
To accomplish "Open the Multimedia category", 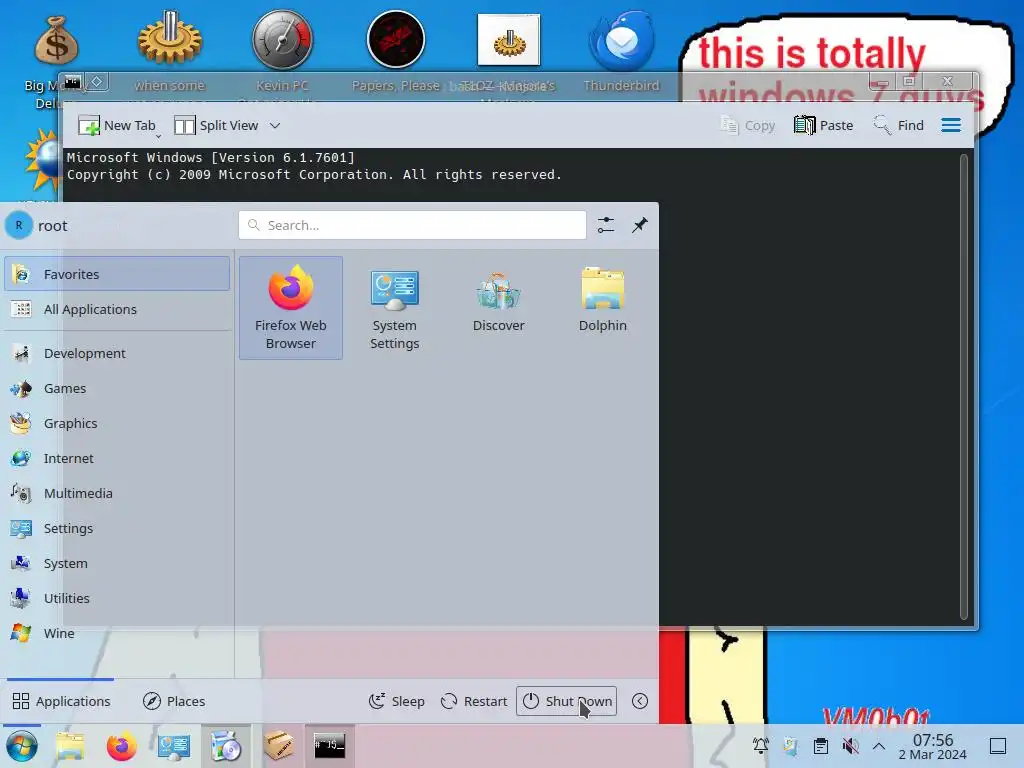I will (x=117, y=493).
